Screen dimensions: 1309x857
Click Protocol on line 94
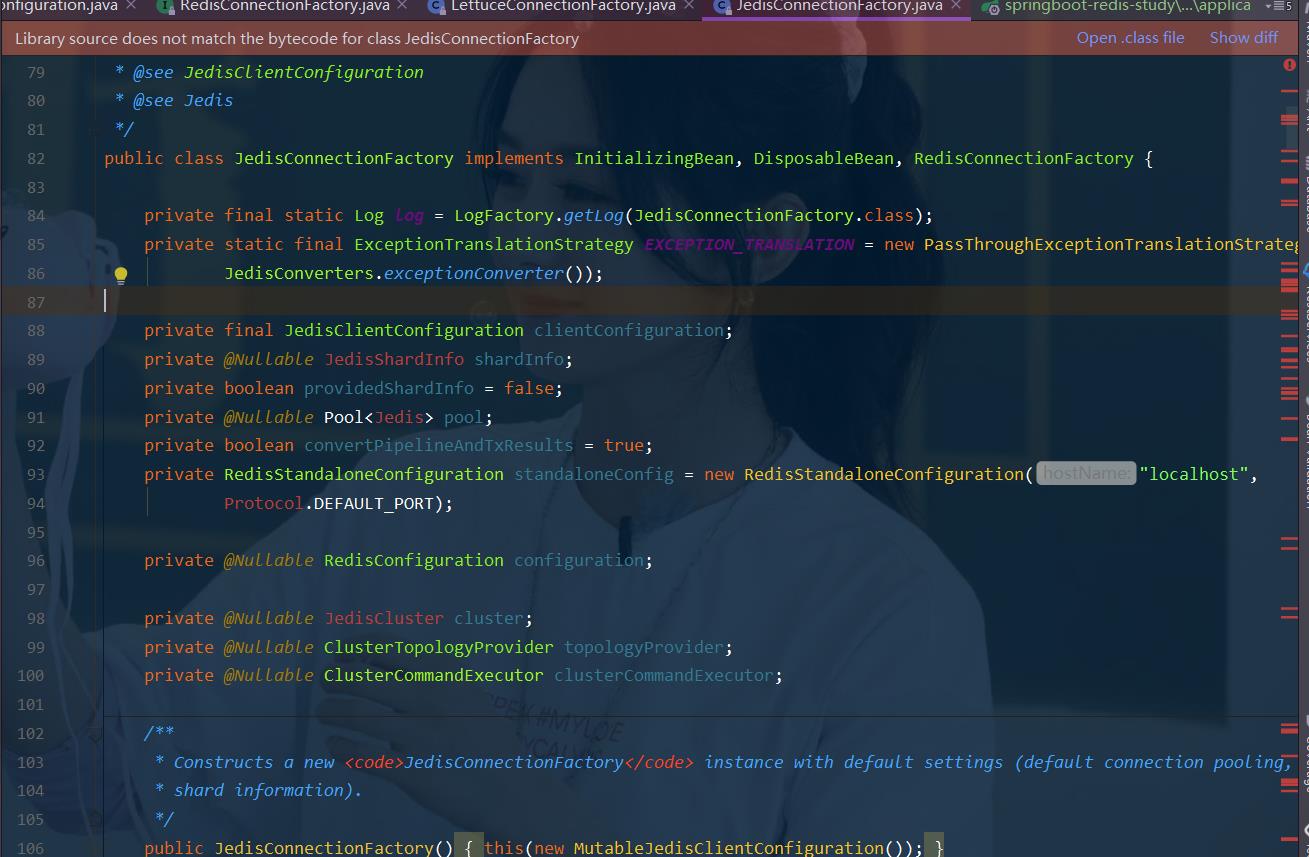tap(264, 503)
